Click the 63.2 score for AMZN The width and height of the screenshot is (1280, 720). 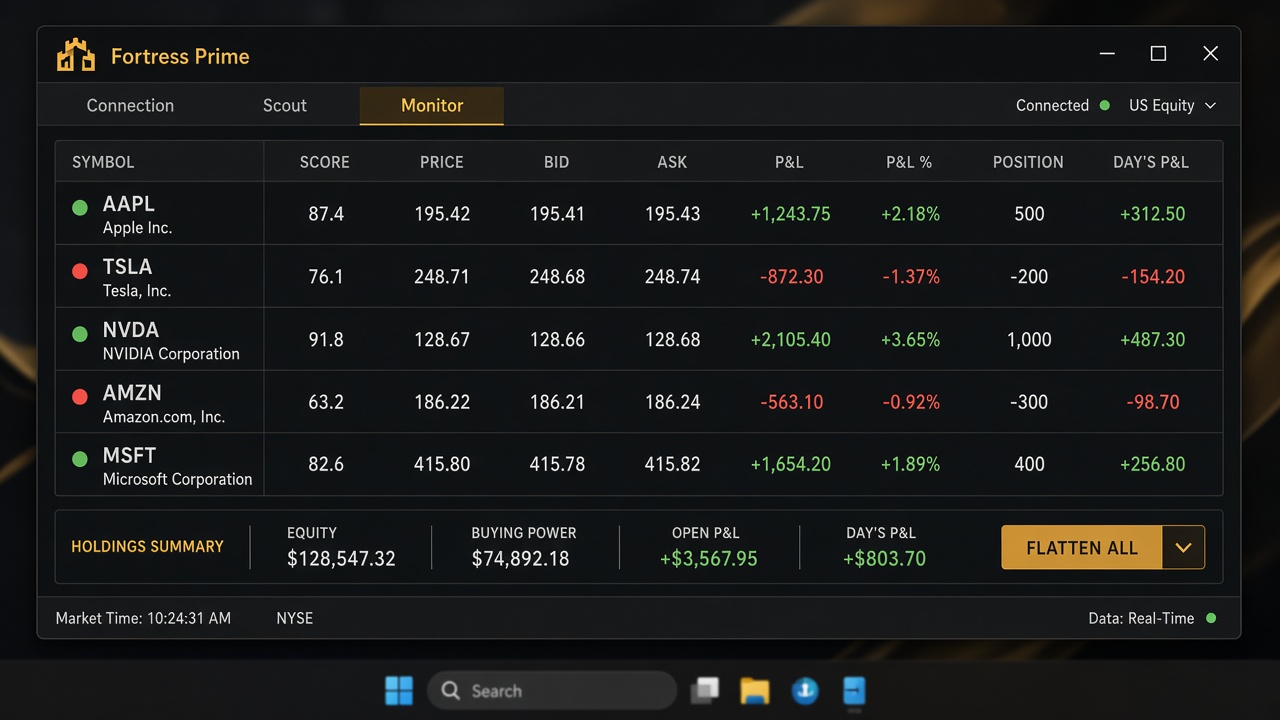326,402
